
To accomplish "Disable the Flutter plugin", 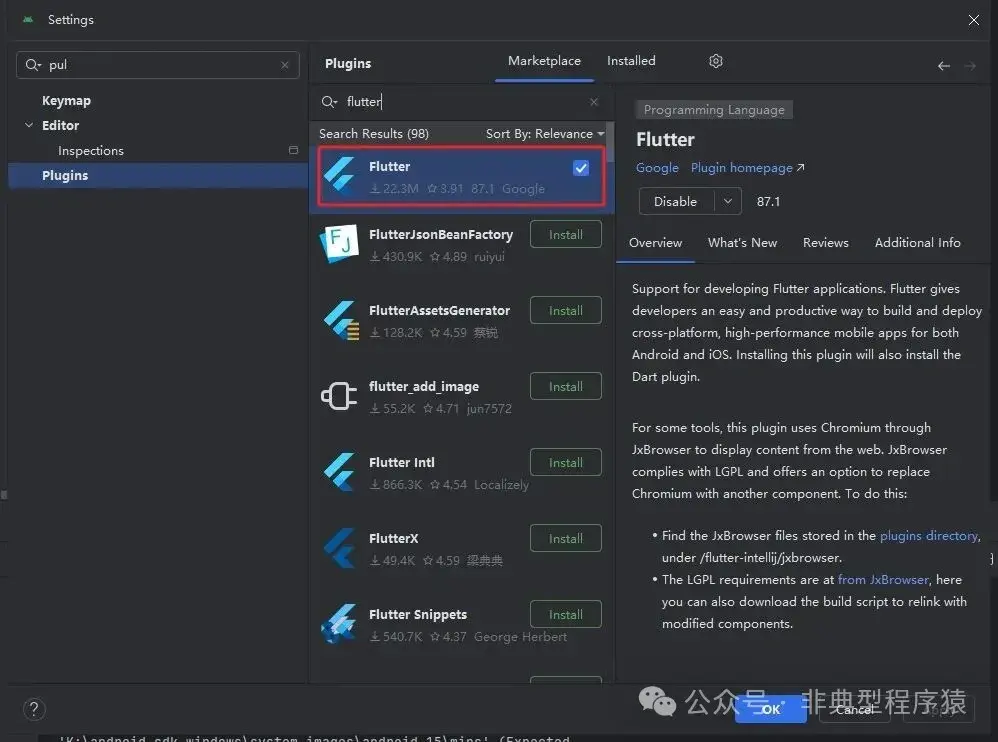I will (x=675, y=201).
